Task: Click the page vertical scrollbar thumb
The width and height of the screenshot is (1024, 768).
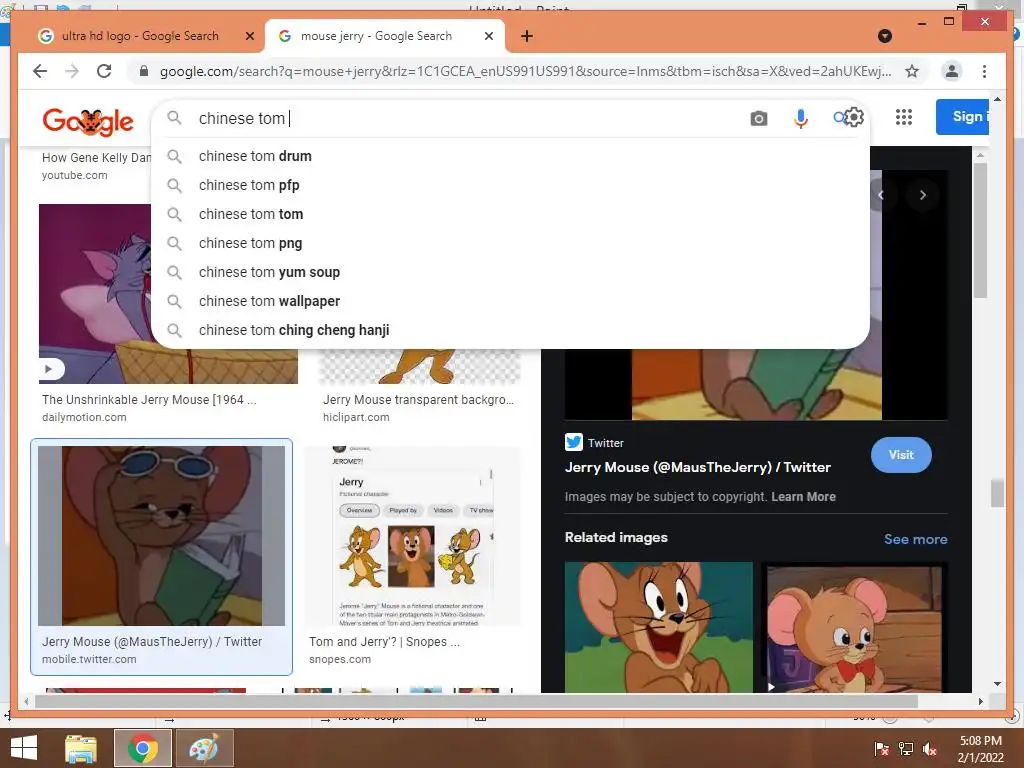Action: (997, 494)
